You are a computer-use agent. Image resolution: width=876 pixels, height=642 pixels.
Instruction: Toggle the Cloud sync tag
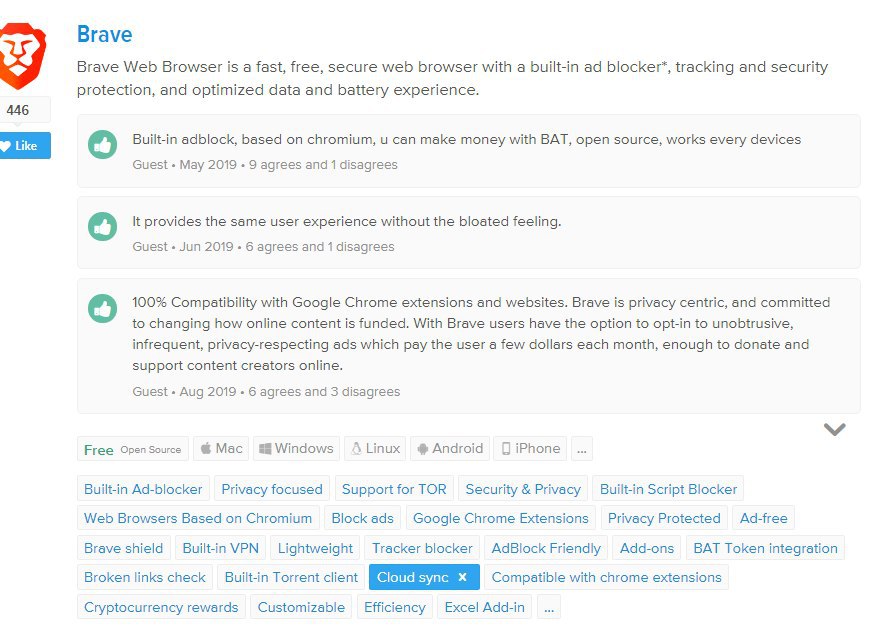coord(413,577)
